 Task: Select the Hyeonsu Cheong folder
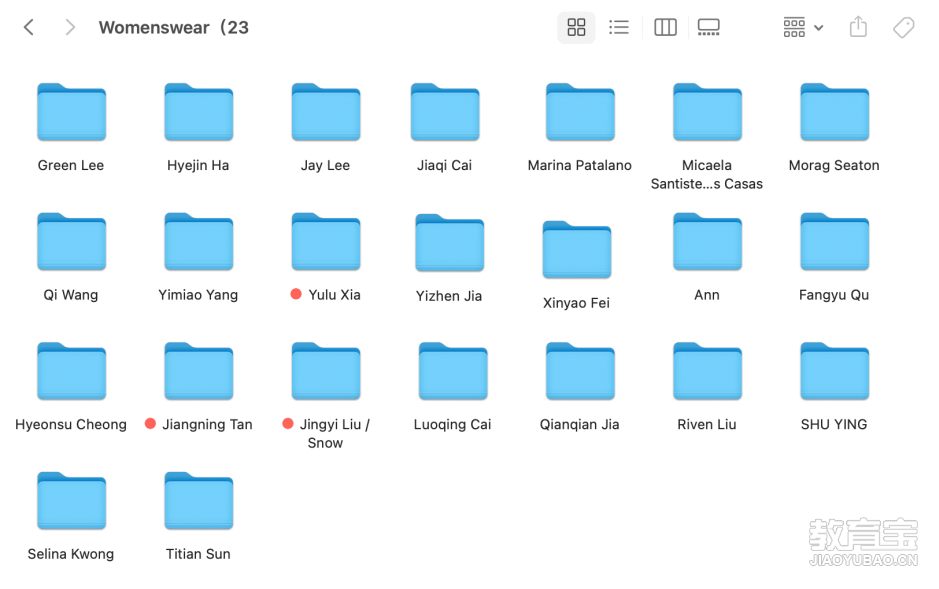pyautogui.click(x=71, y=371)
